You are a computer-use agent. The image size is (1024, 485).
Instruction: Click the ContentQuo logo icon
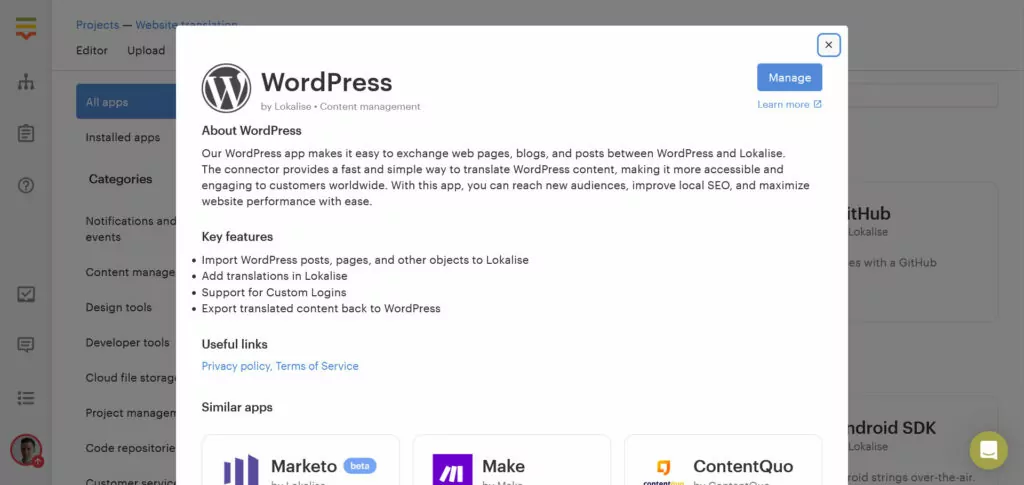pyautogui.click(x=663, y=471)
